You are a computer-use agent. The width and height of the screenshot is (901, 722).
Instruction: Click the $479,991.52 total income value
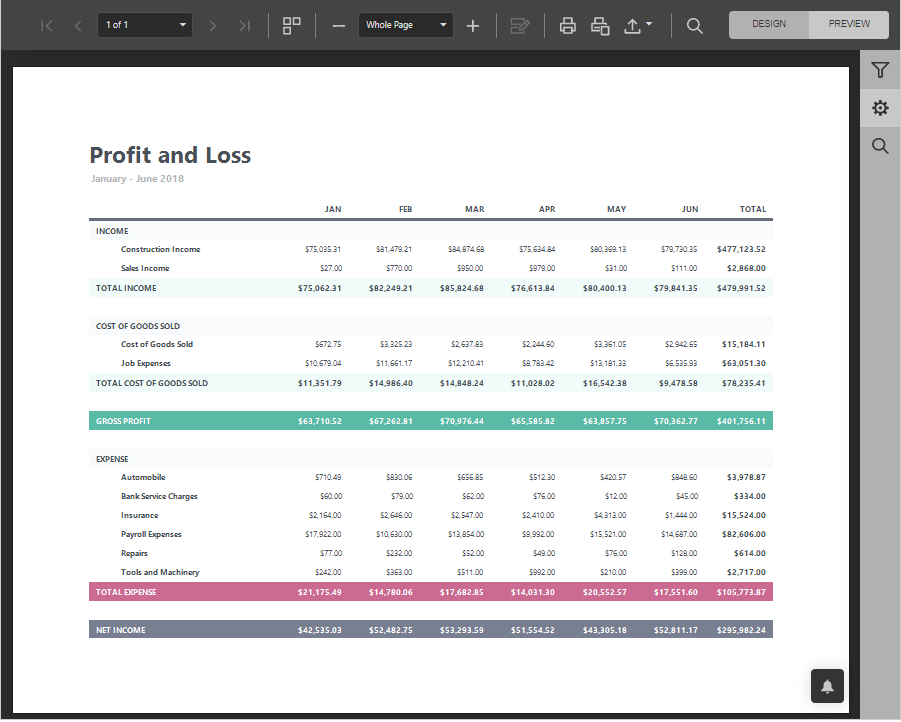pos(741,288)
